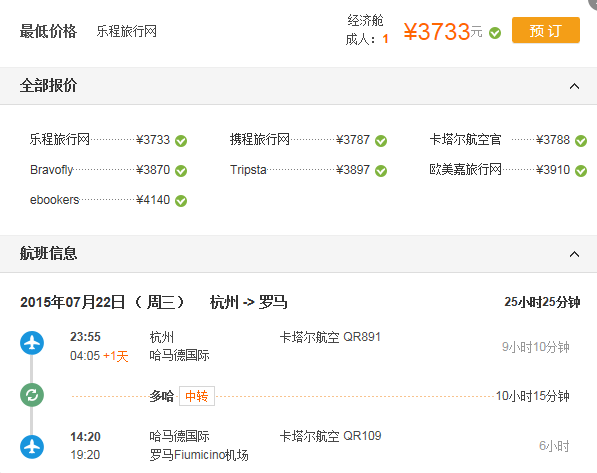
Task: Click the 中转 transfer badge
Action: [197, 396]
